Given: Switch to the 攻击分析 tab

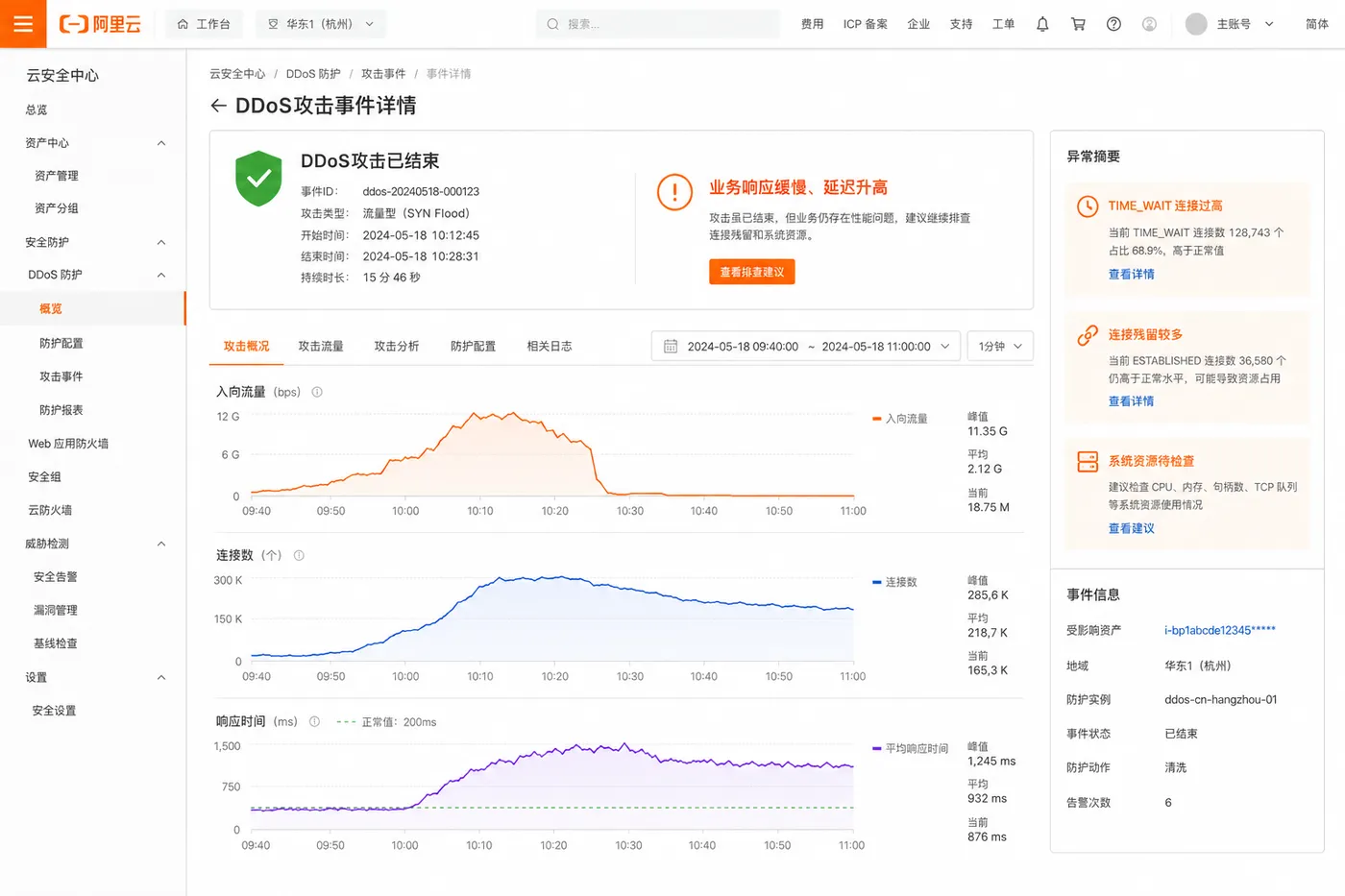Looking at the screenshot, I should [397, 346].
